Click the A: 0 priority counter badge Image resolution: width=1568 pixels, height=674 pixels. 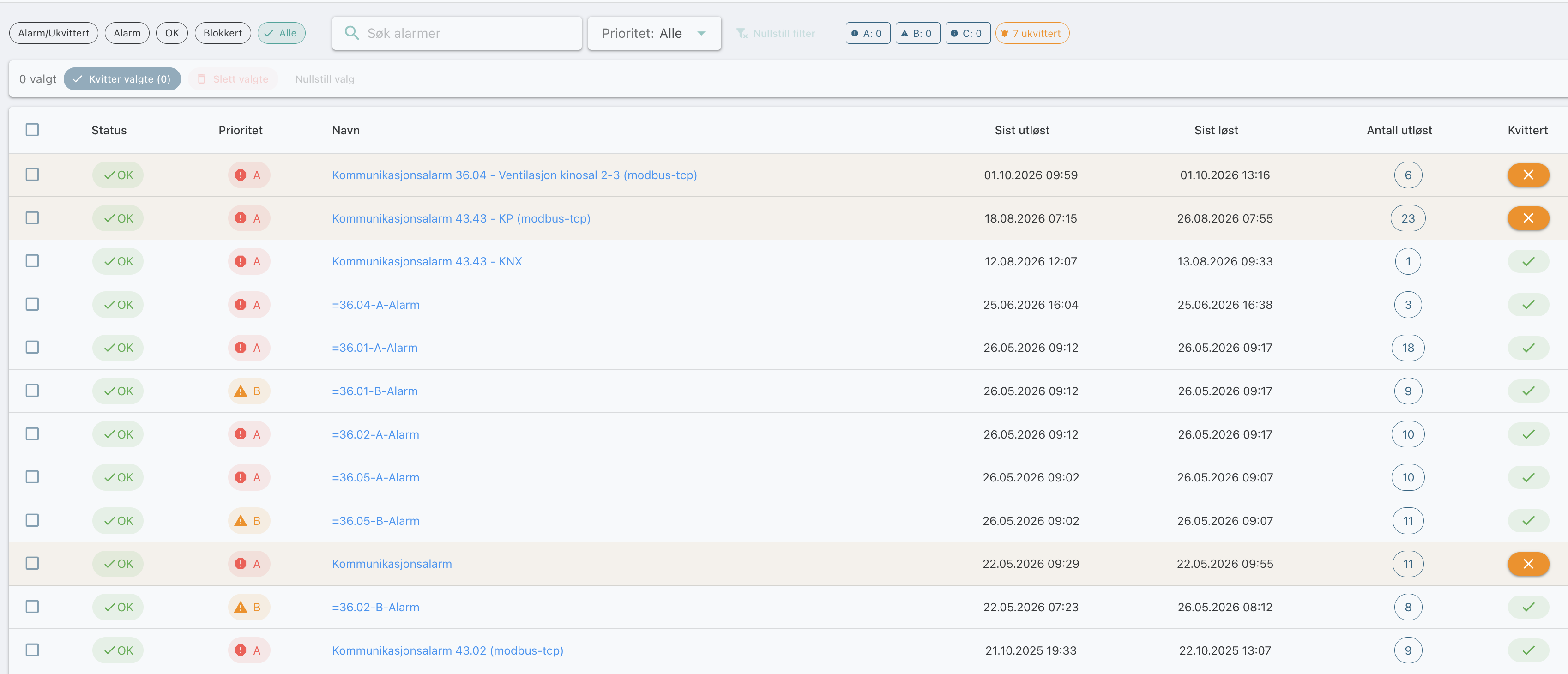tap(868, 33)
